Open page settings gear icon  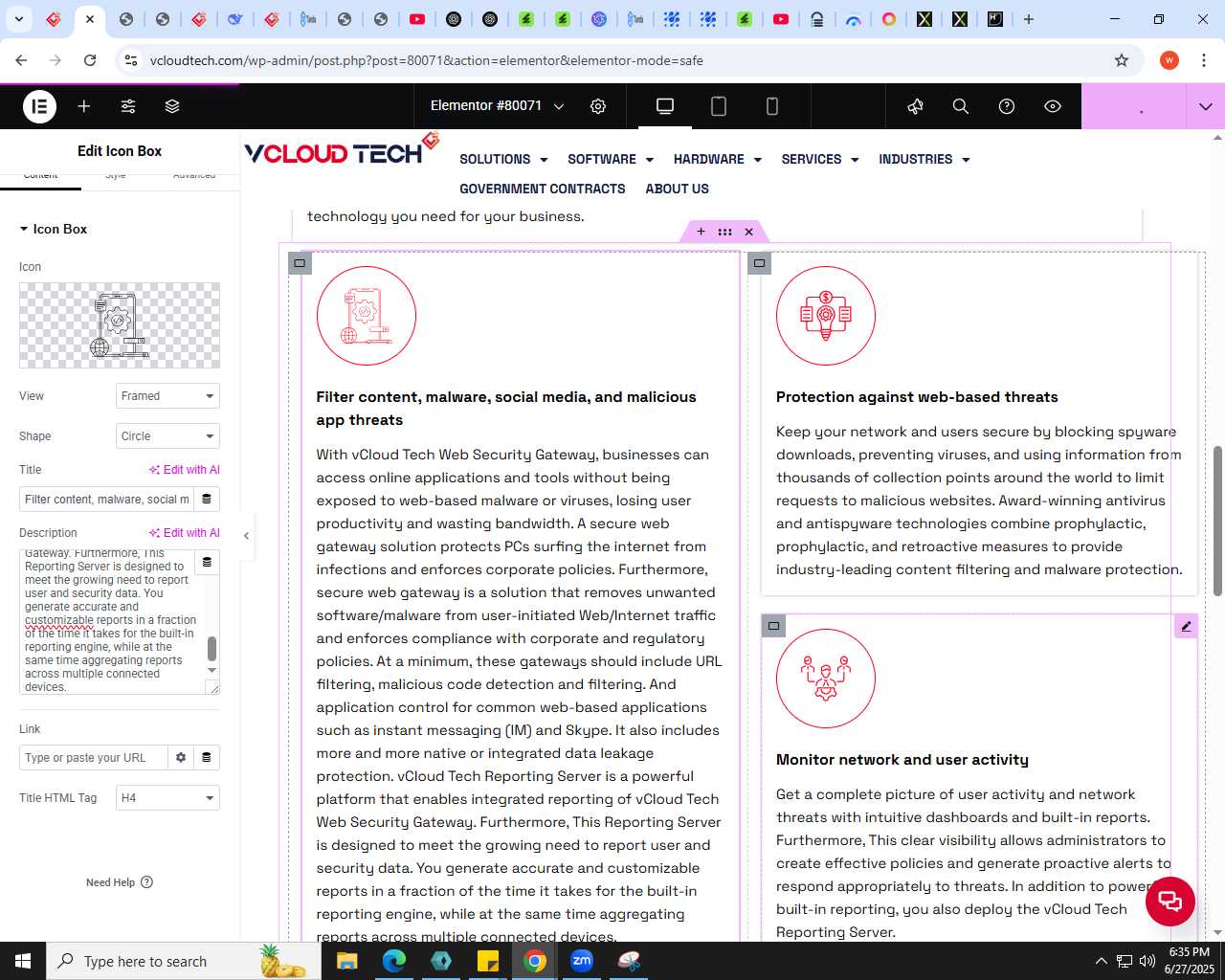pyautogui.click(x=598, y=106)
